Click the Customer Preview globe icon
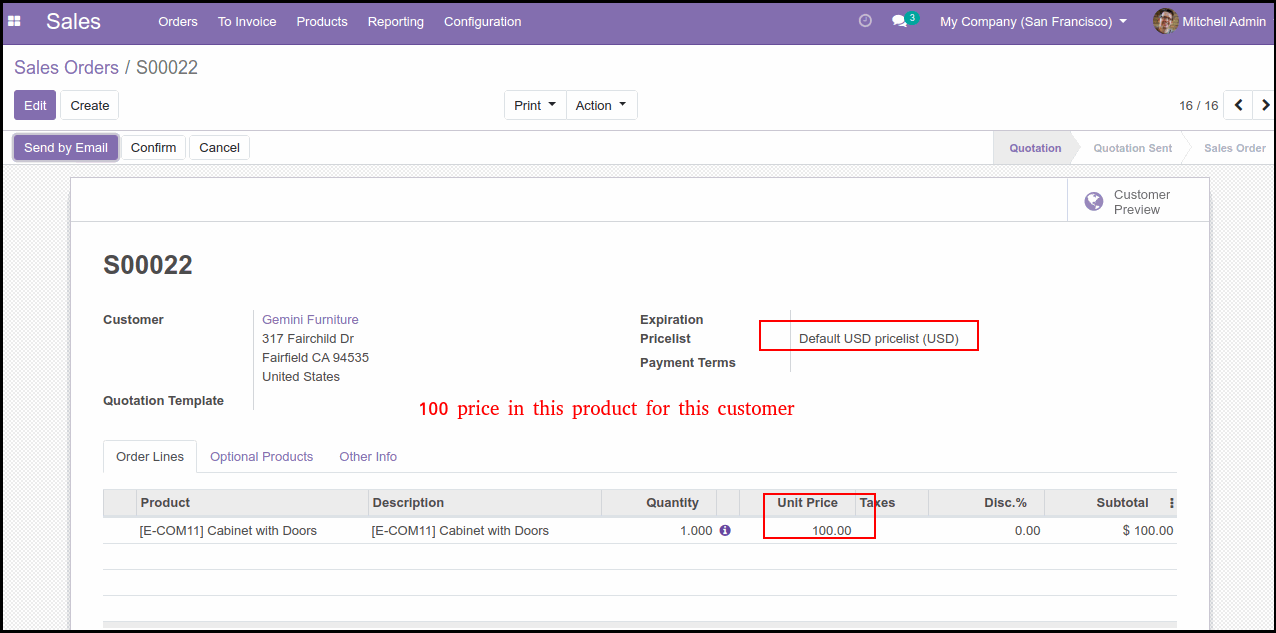This screenshot has width=1276, height=633. pyautogui.click(x=1094, y=202)
